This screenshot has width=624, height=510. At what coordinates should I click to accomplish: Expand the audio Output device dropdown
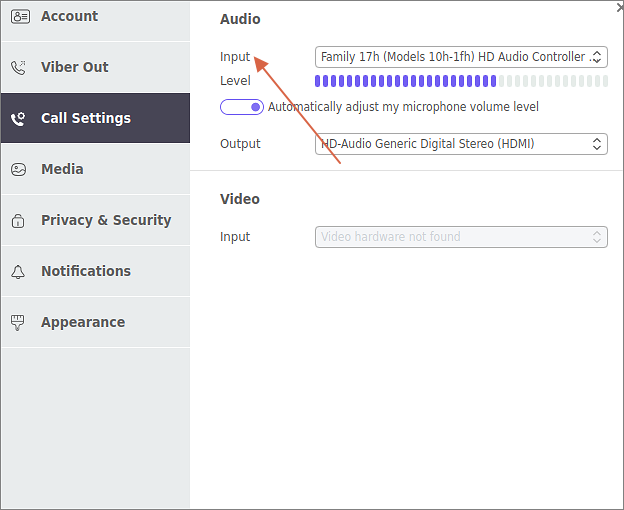pos(461,144)
